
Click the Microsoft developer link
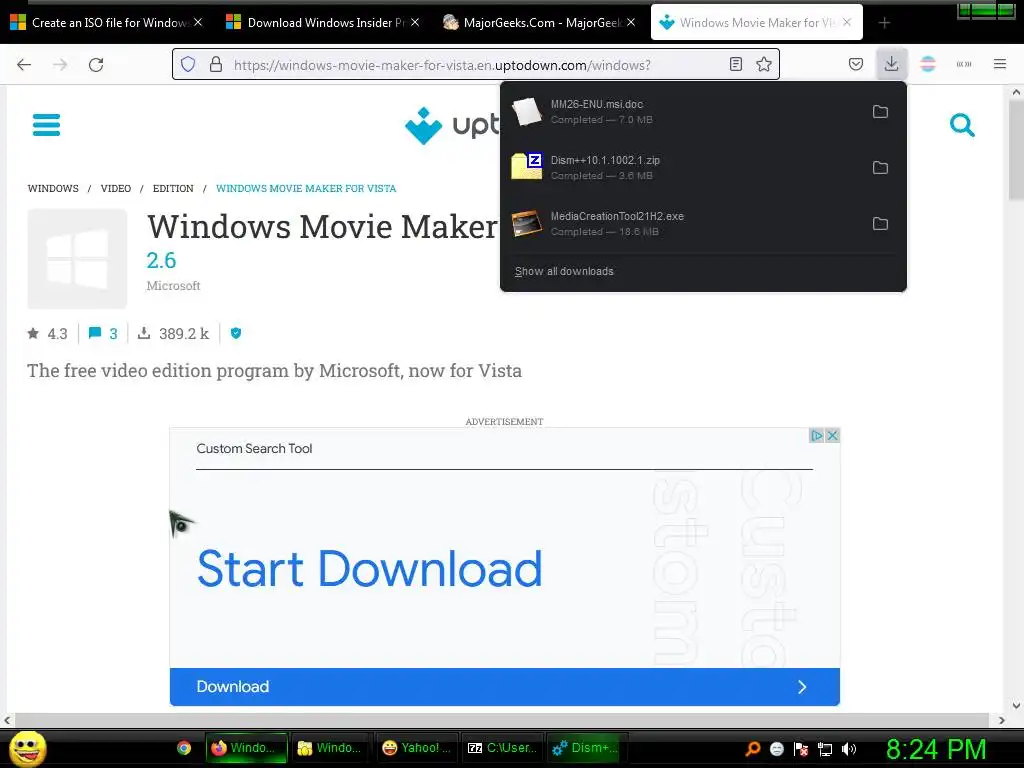(x=173, y=285)
